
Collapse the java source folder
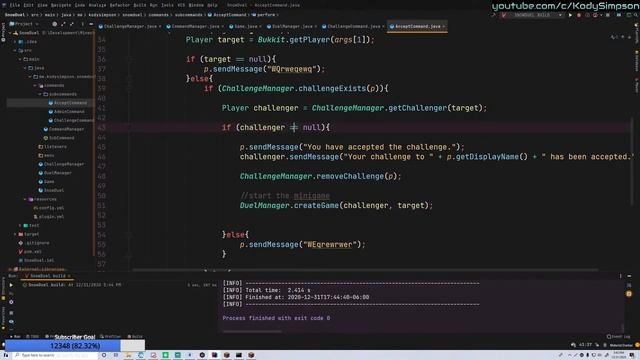25,68
